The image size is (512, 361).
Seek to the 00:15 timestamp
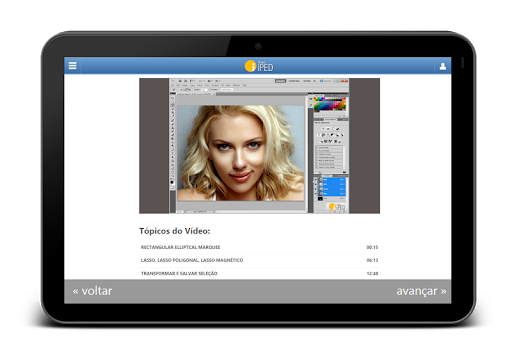pyautogui.click(x=372, y=247)
